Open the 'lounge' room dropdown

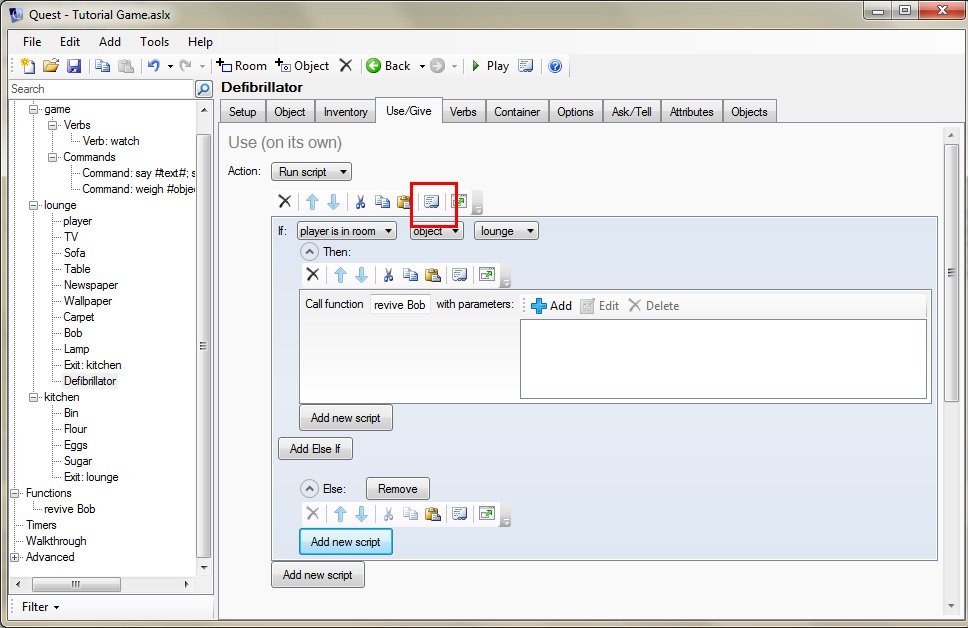pos(505,231)
